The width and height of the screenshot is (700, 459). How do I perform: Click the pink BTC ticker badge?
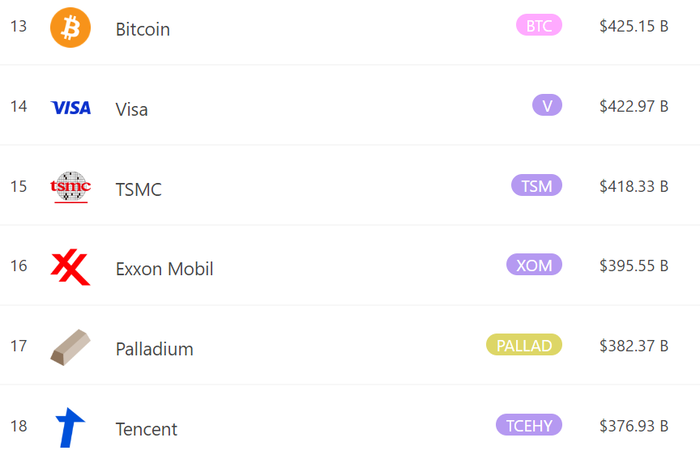[x=539, y=25]
